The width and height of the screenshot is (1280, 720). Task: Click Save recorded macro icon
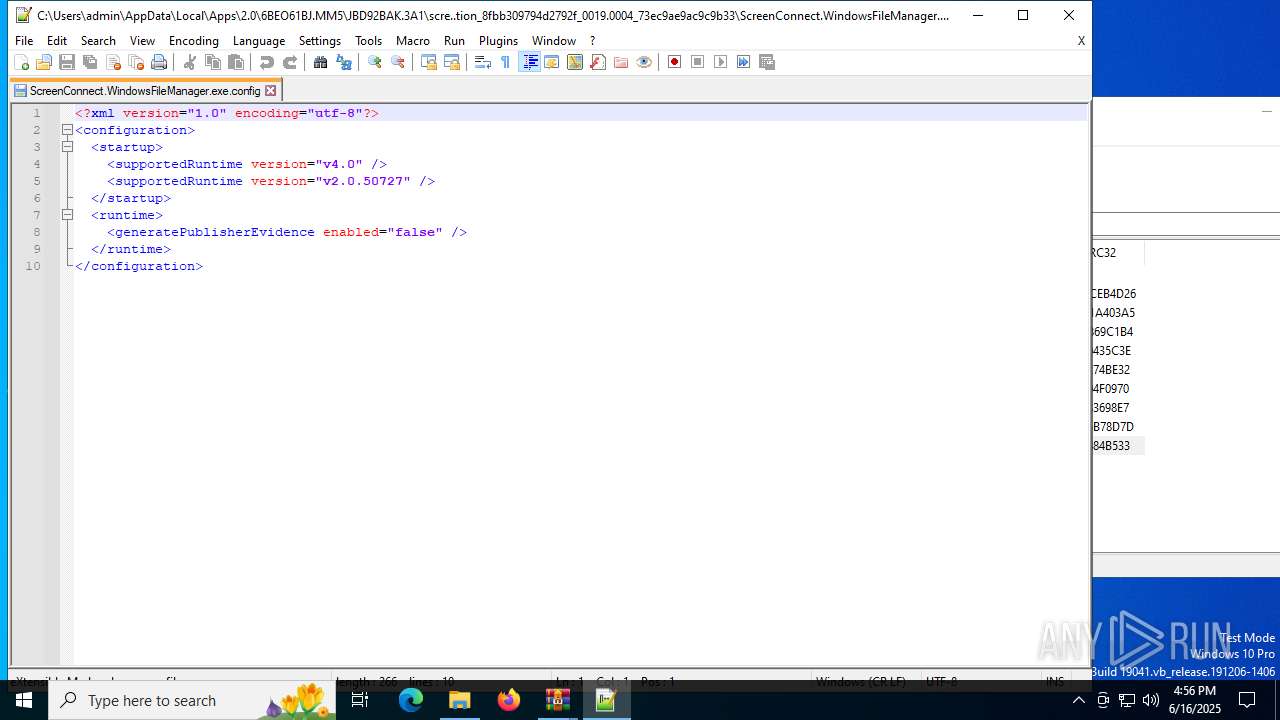(767, 62)
